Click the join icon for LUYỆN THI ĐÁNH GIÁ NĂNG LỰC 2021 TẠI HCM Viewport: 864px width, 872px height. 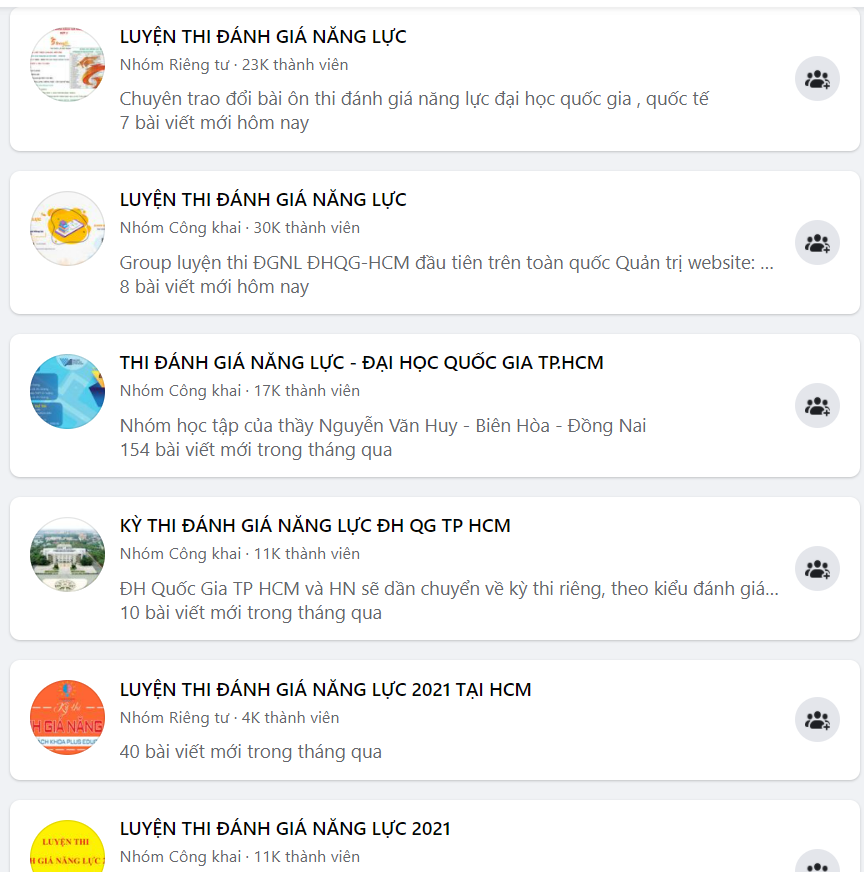(x=817, y=720)
